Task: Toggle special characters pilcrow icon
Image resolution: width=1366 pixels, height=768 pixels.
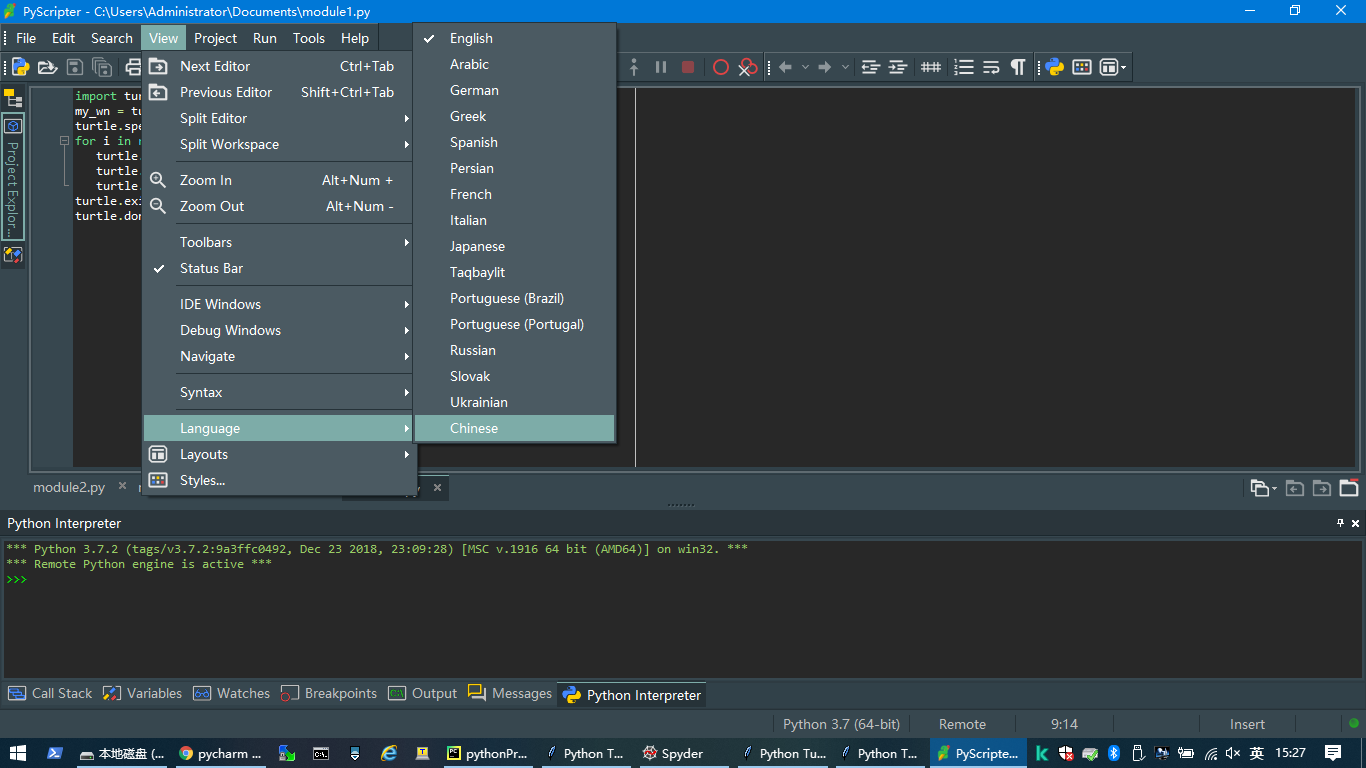Action: pos(1018,67)
